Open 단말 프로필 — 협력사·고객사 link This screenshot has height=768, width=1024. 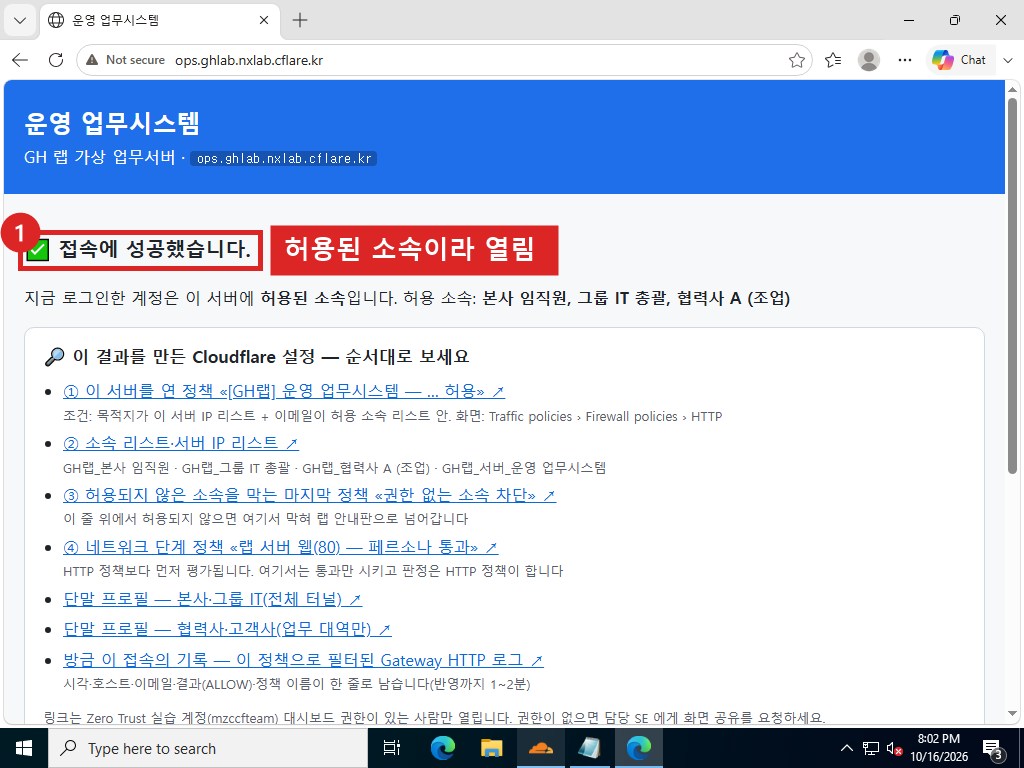coord(227,629)
